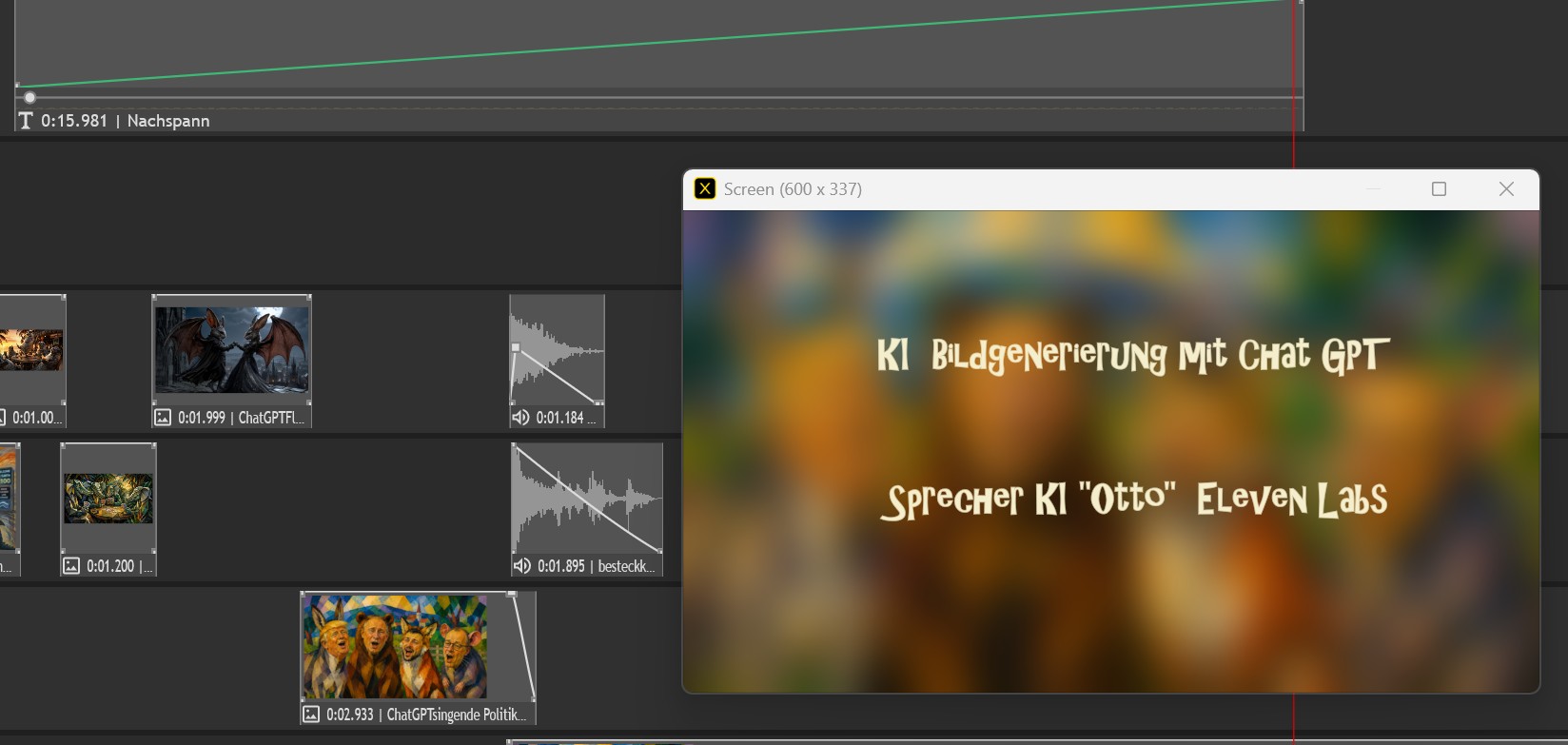The image size is (1568, 745).
Task: Click the keyframe dot on Nachspann clip
Action: point(29,97)
